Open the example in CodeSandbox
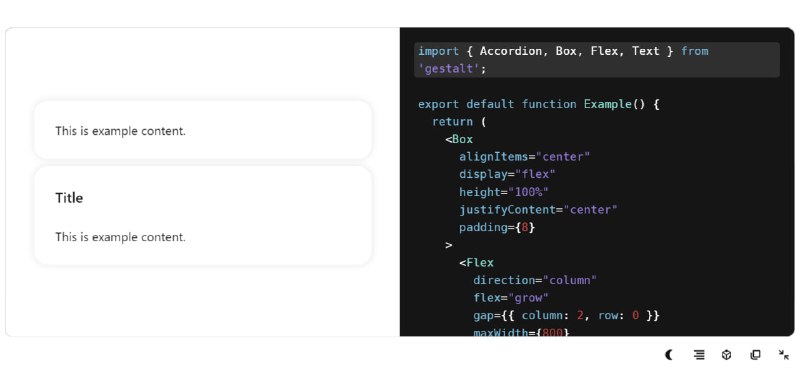The image size is (800, 392). (727, 355)
